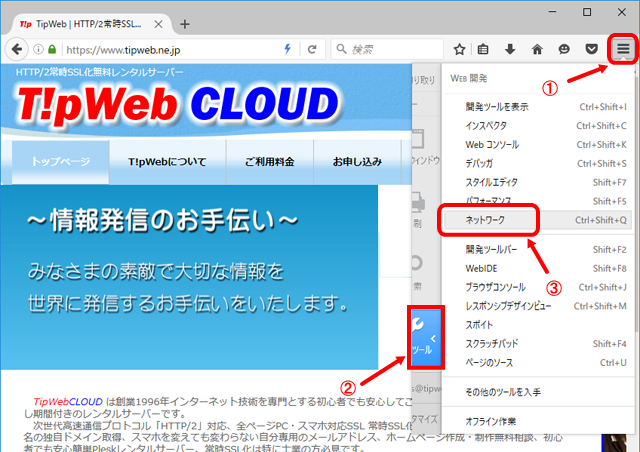This screenshot has height=452, width=640.
Task: Click the Pocket icon in toolbar
Action: (x=591, y=49)
